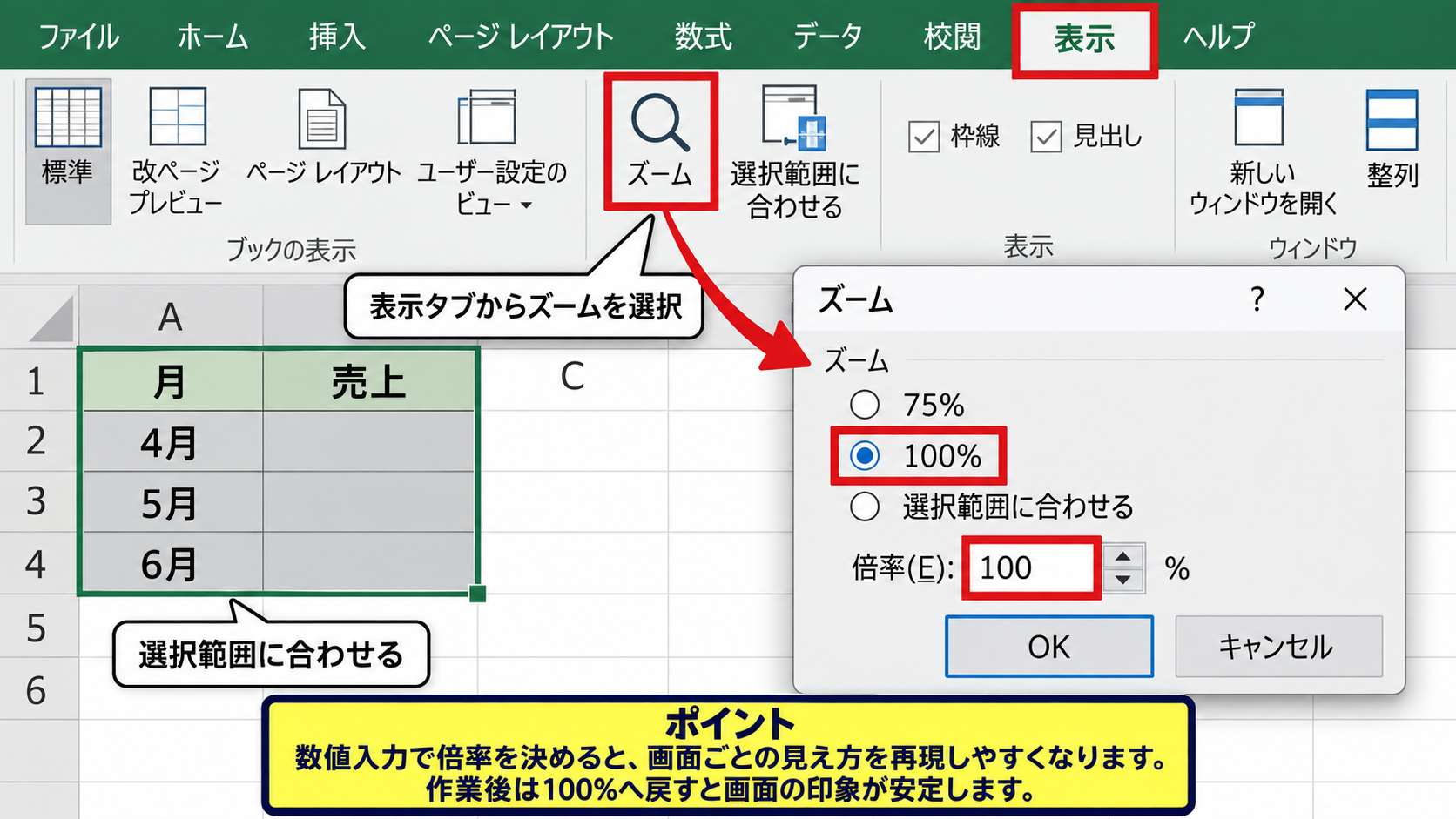Viewport: 1456px width, 819px height.
Task: Click the 倍率 percentage input field
Action: 1032,568
